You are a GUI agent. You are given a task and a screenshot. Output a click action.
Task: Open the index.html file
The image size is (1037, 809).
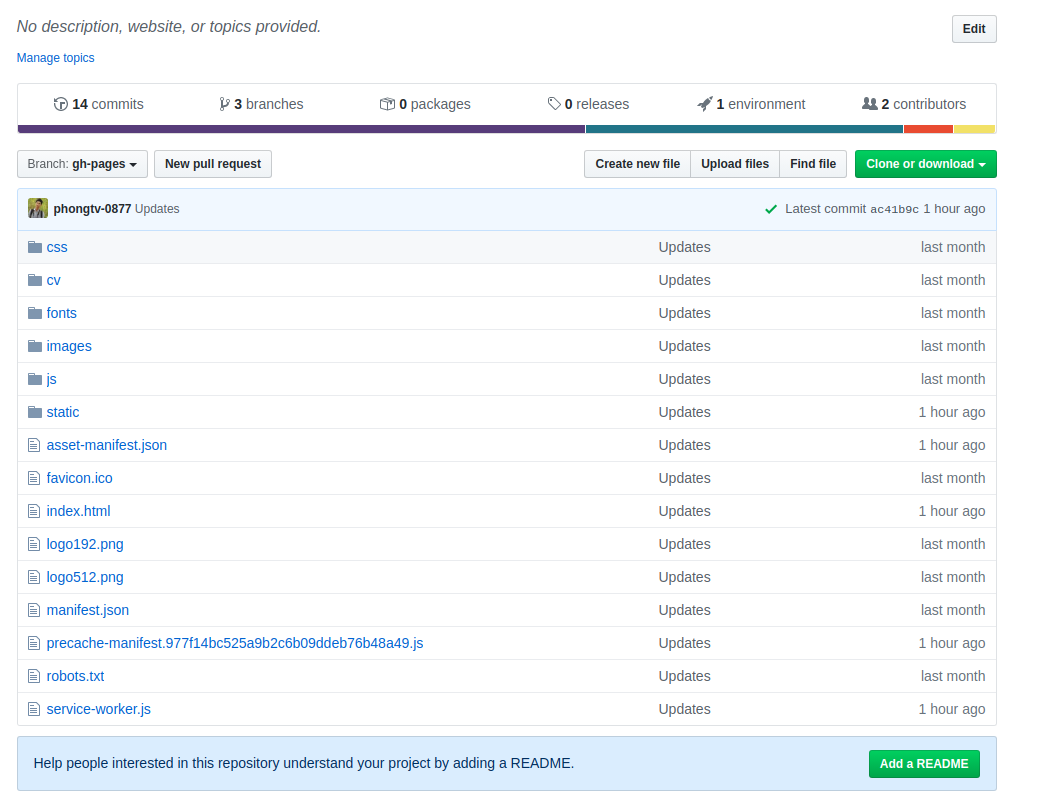click(78, 511)
